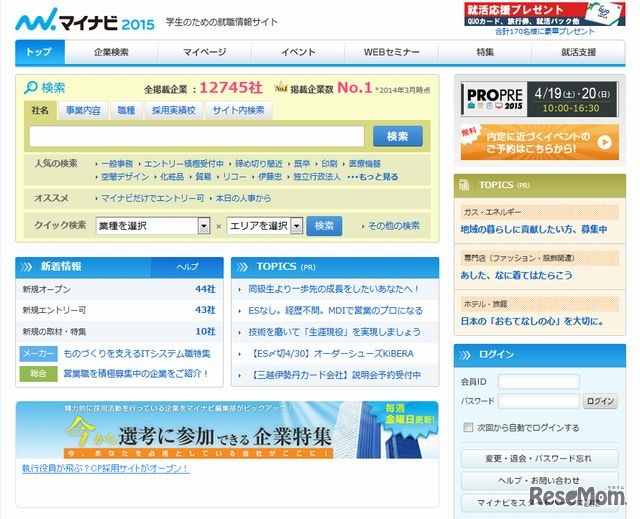Enable 次回から自動でログインする checkbox
Viewport: 640px width, 519px height.
coord(469,428)
